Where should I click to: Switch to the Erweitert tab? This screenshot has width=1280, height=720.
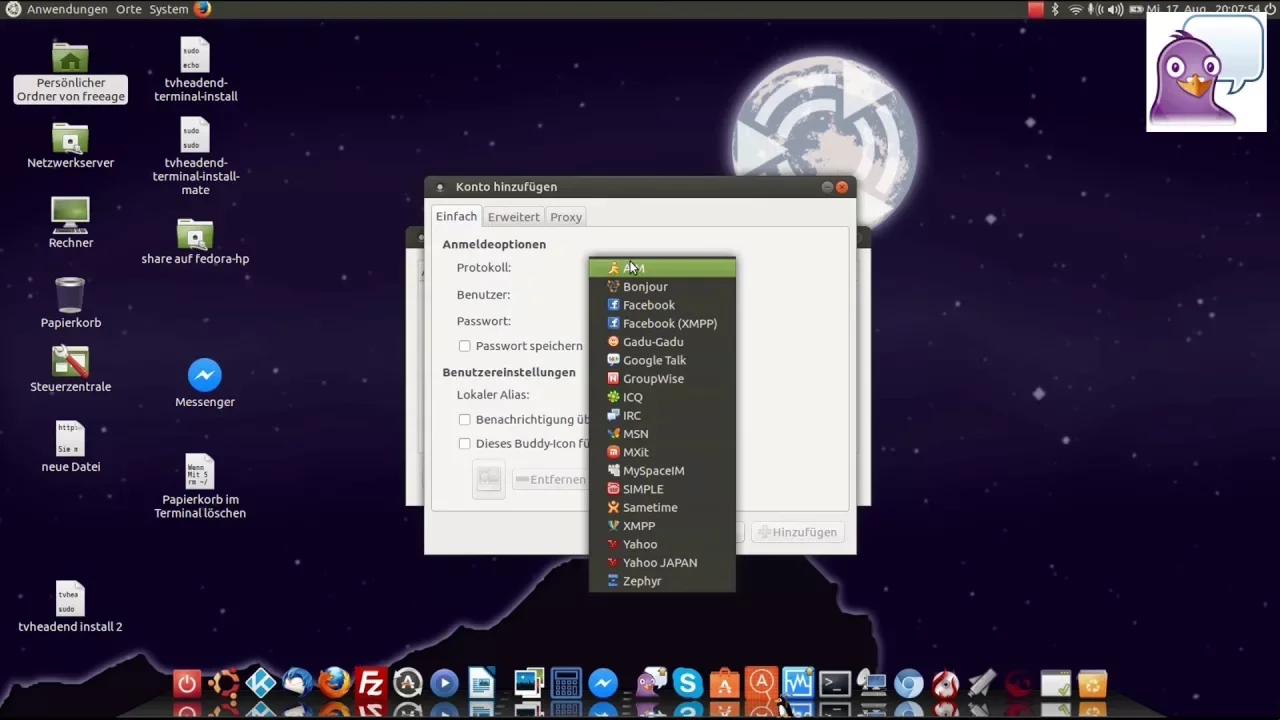pos(513,217)
